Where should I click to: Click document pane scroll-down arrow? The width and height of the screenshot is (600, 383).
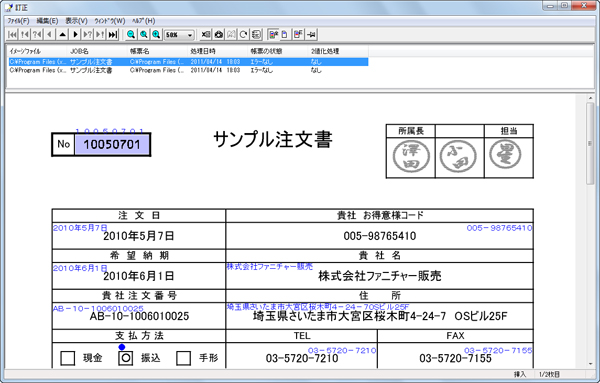pos(590,364)
